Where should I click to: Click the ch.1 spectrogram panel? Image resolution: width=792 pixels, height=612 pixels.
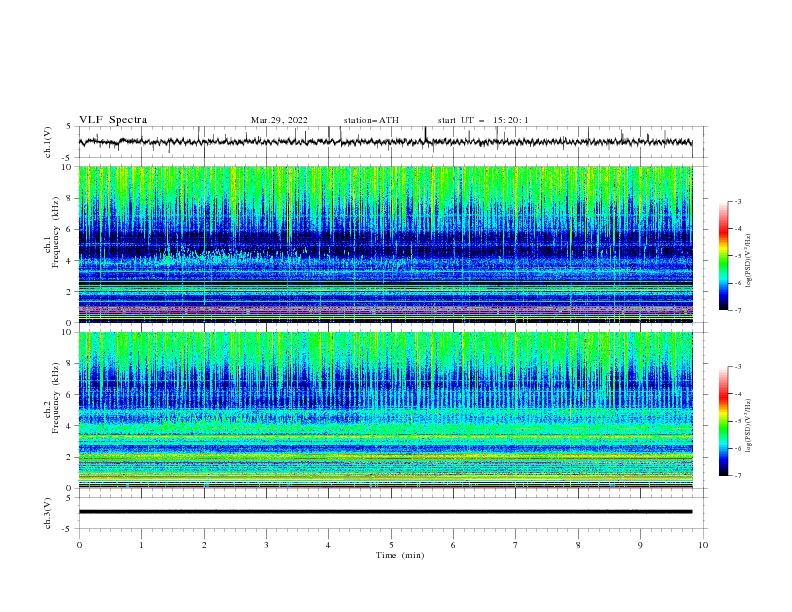click(385, 244)
